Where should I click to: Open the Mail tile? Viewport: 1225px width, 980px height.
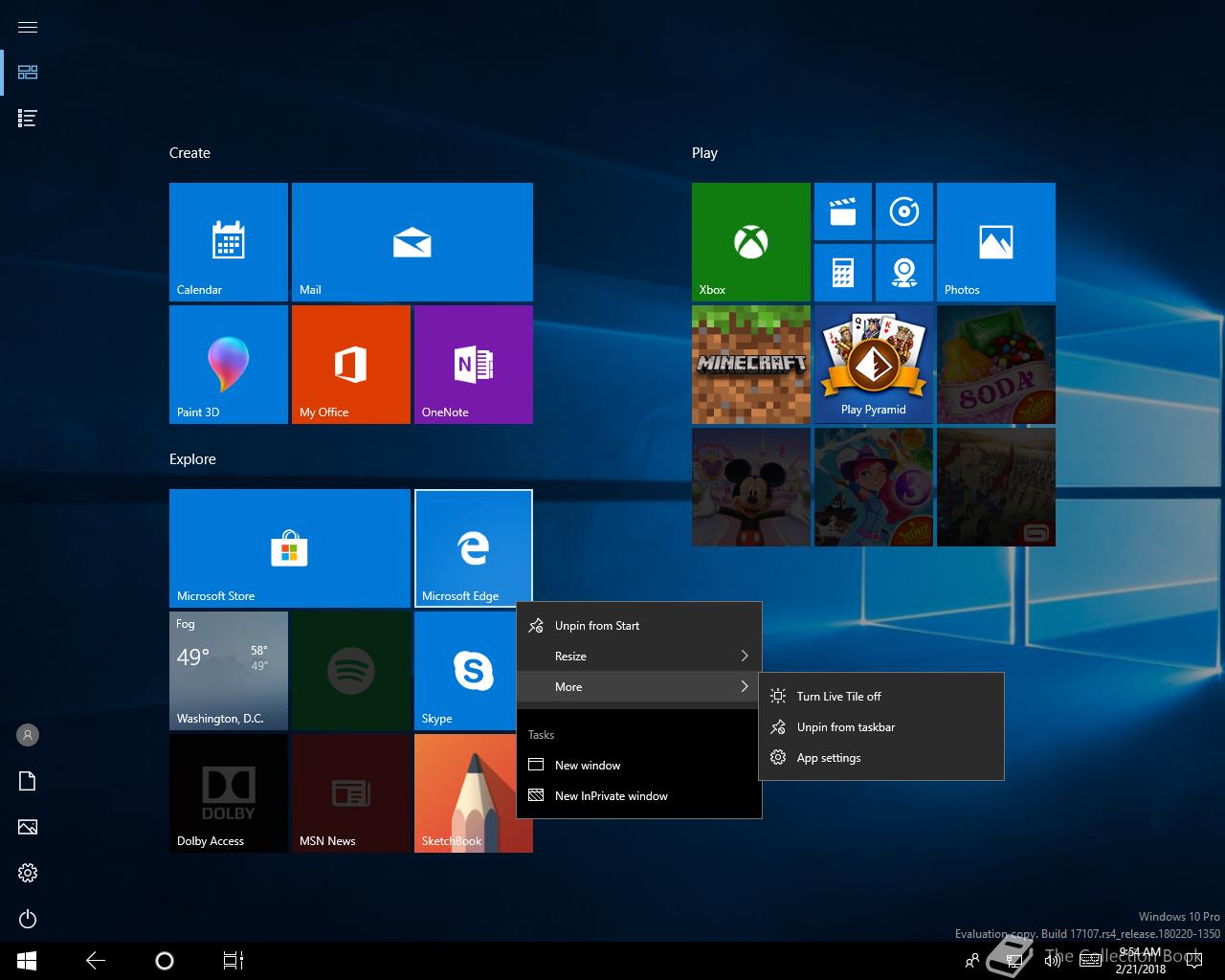click(x=412, y=242)
